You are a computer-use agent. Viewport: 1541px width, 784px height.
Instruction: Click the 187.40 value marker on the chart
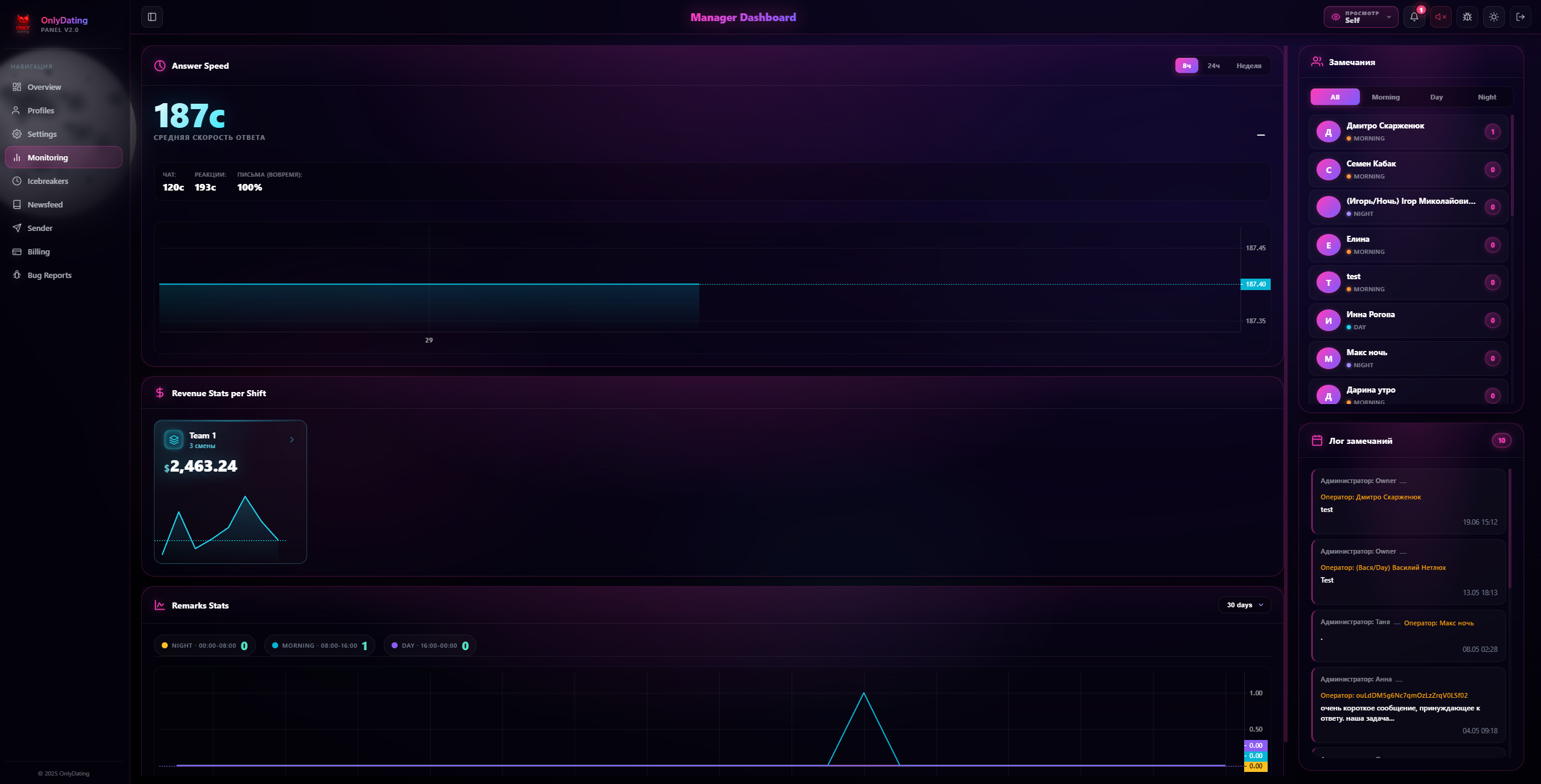[1255, 284]
